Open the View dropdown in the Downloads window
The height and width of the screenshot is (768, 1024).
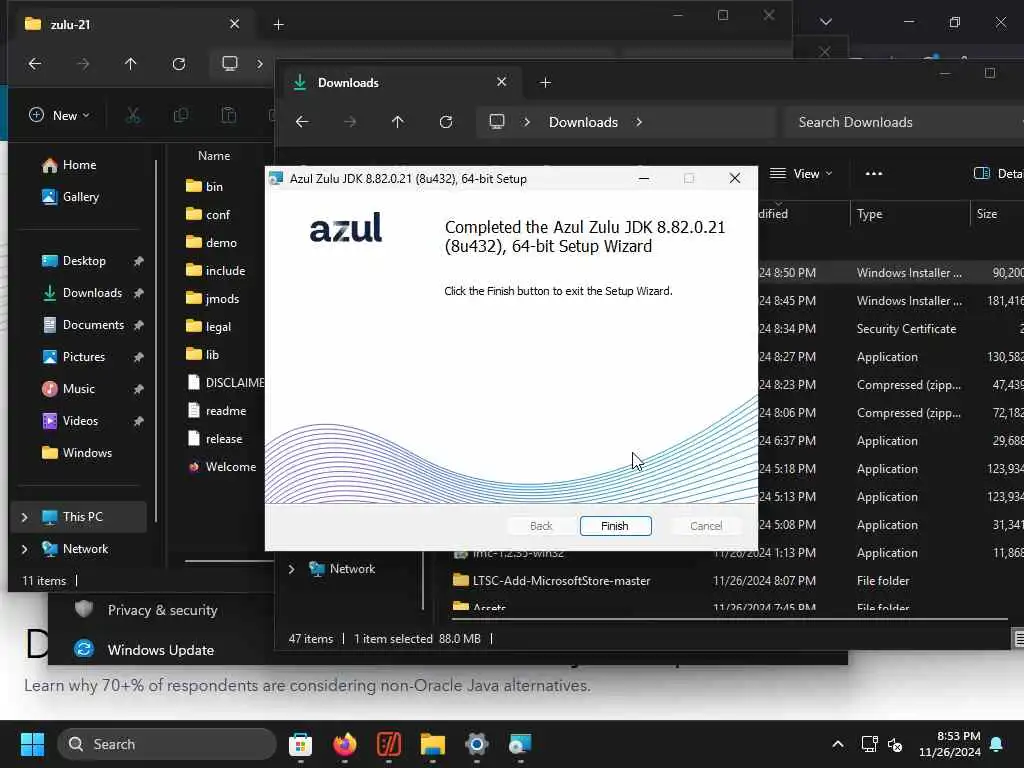coord(801,174)
